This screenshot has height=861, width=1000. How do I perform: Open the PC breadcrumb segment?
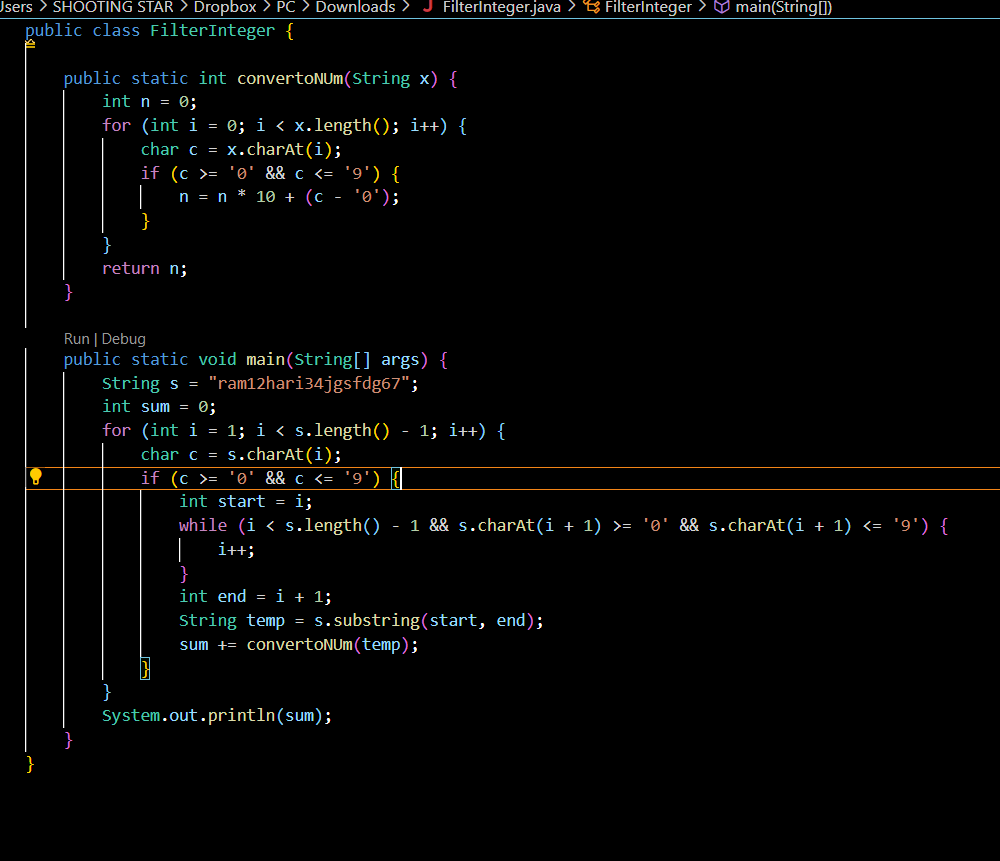point(286,7)
